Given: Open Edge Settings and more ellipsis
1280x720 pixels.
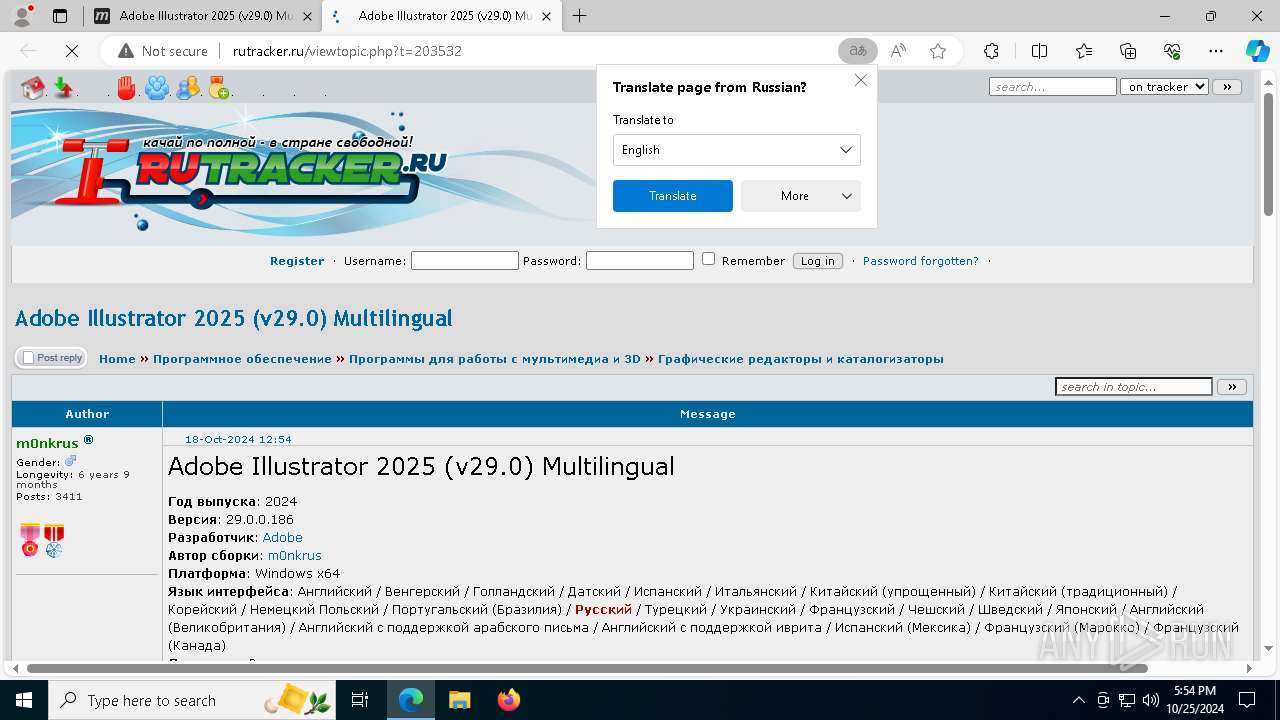Looking at the screenshot, I should pyautogui.click(x=1216, y=51).
